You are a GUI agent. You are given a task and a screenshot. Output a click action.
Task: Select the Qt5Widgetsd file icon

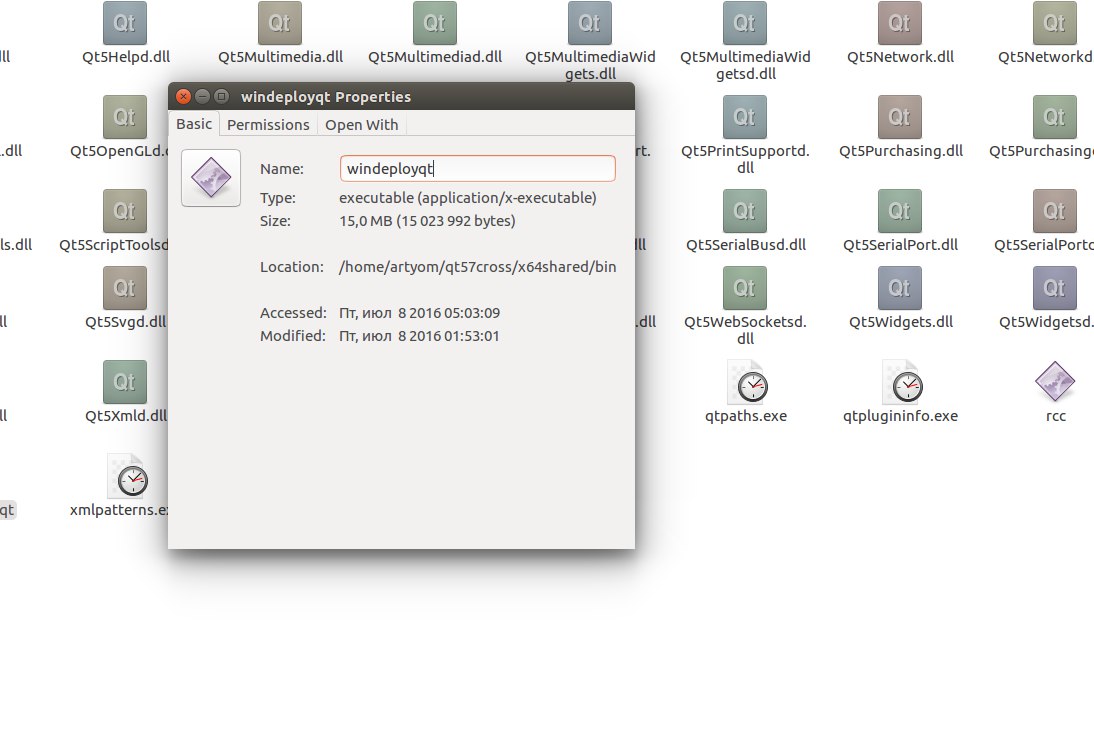1054,287
